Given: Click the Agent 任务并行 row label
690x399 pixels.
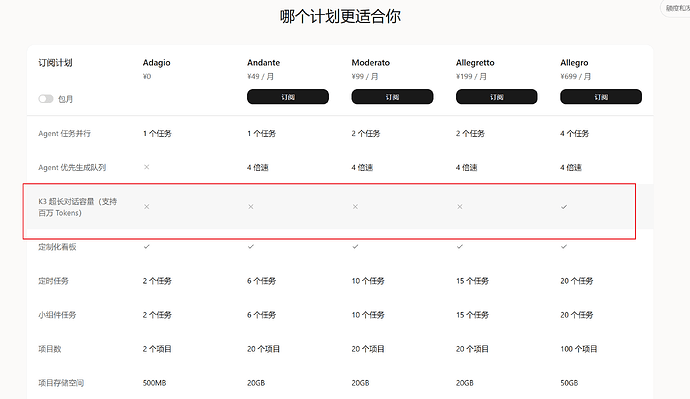Looking at the screenshot, I should click(64, 133).
